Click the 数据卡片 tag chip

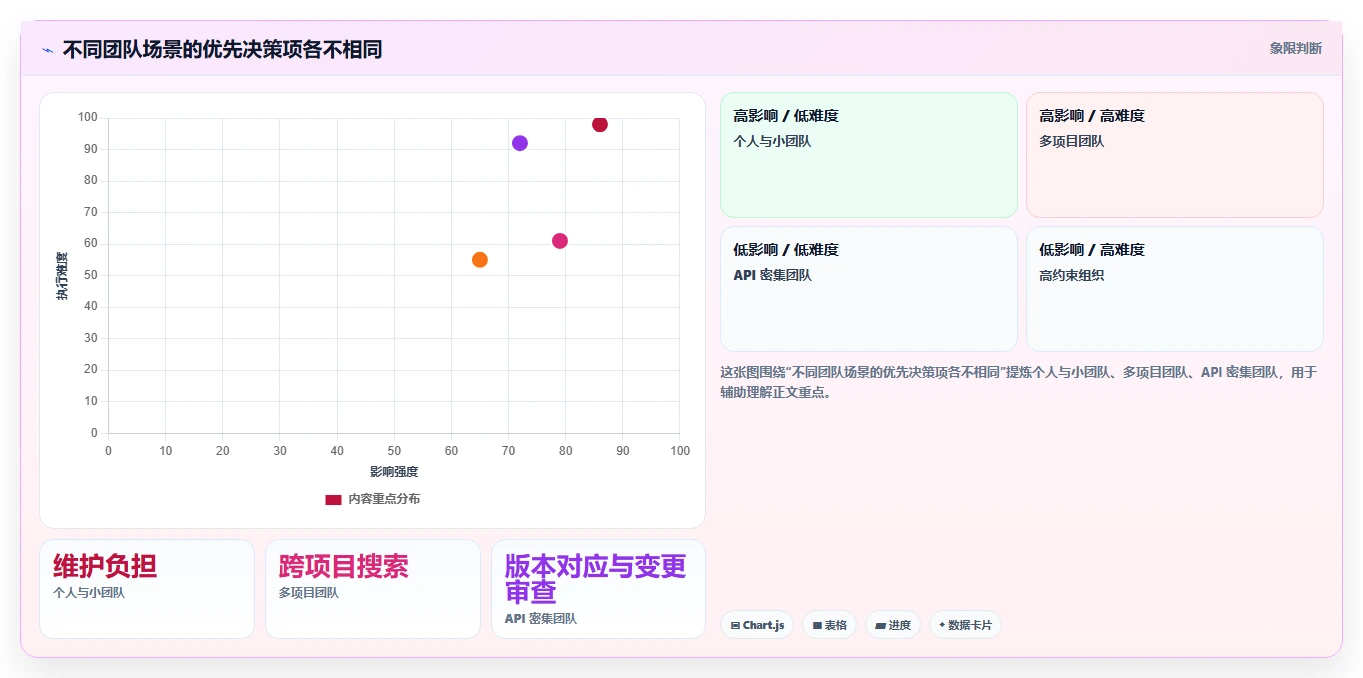click(965, 625)
